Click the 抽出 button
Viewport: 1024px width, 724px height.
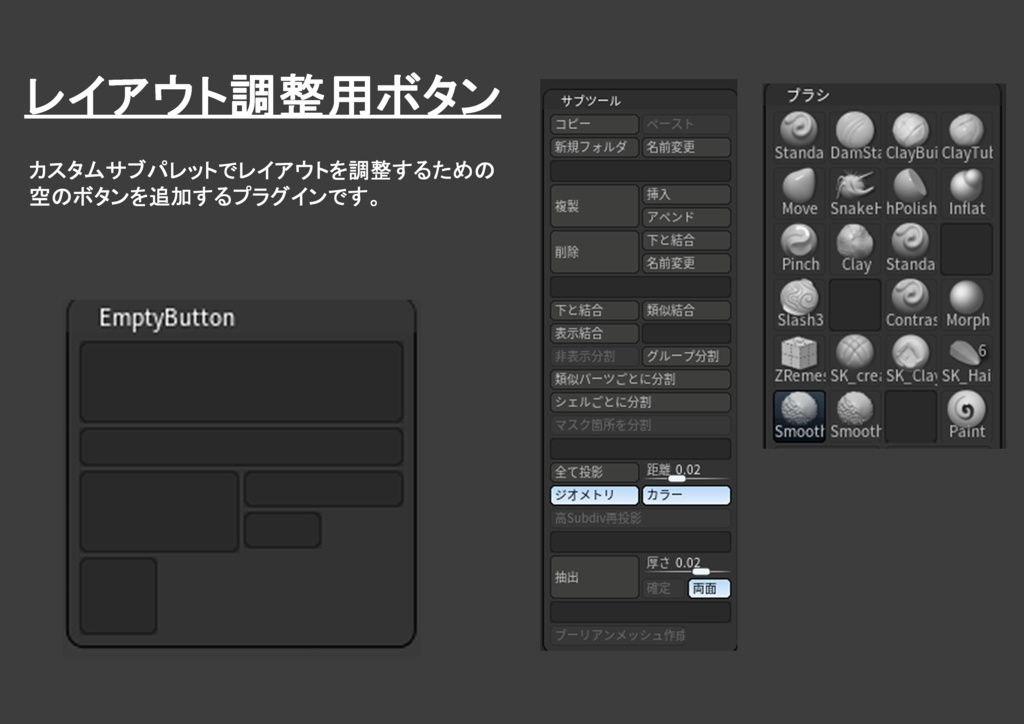coord(594,577)
